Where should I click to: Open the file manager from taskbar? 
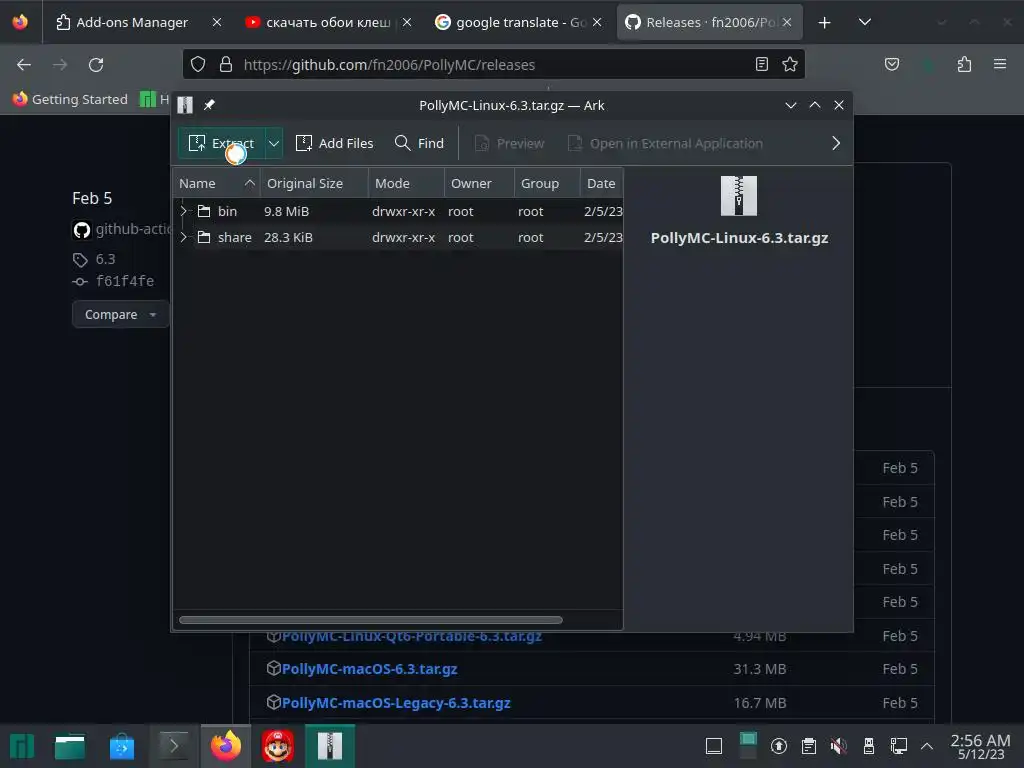[70, 746]
